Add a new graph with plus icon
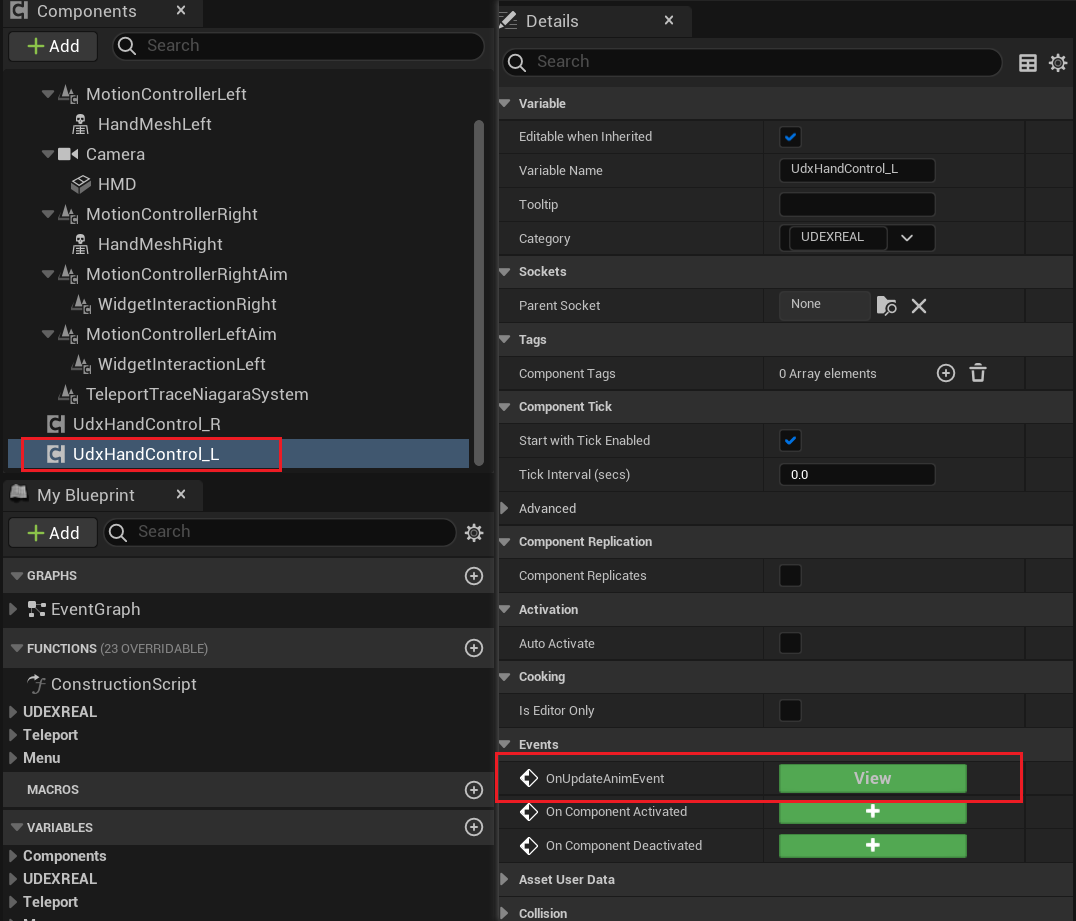The image size is (1076, 921). coord(474,576)
